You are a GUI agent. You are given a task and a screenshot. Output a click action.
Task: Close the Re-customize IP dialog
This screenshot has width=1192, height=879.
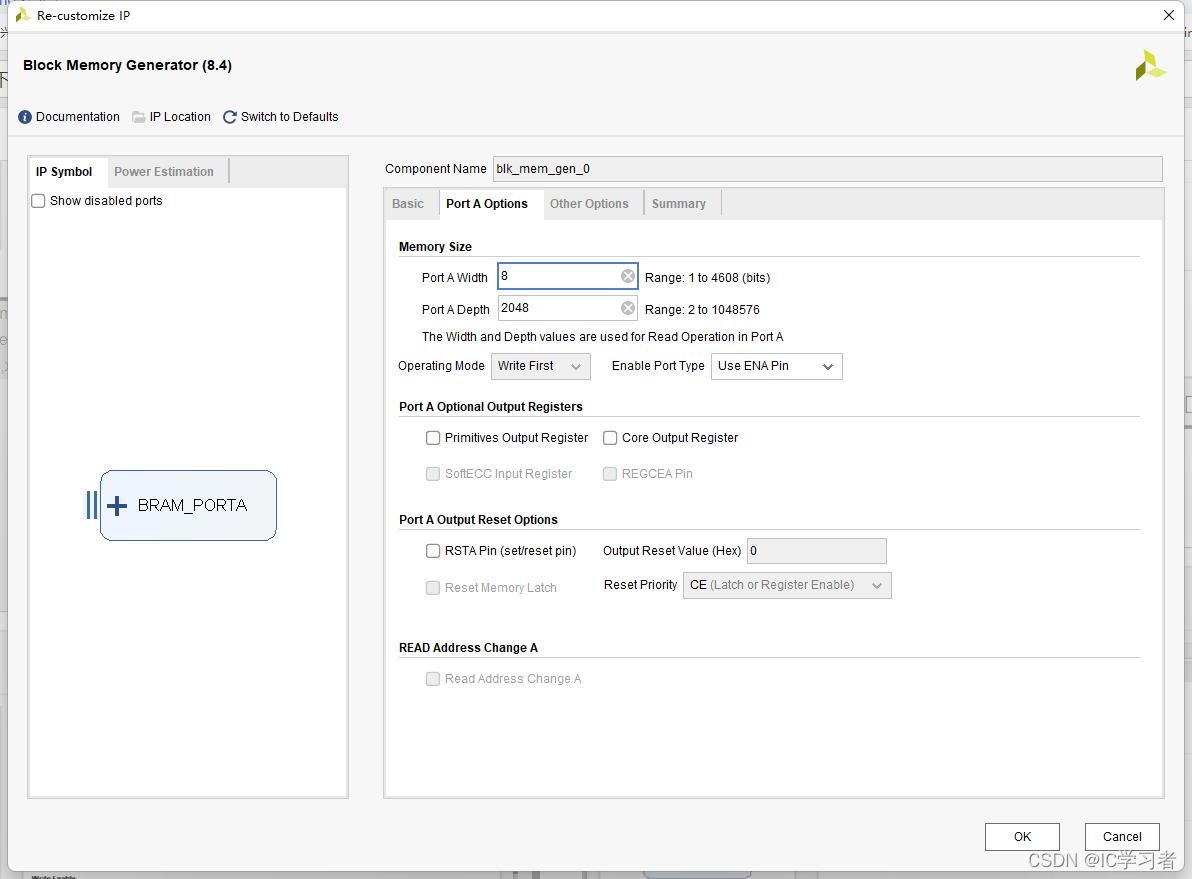coord(1169,15)
